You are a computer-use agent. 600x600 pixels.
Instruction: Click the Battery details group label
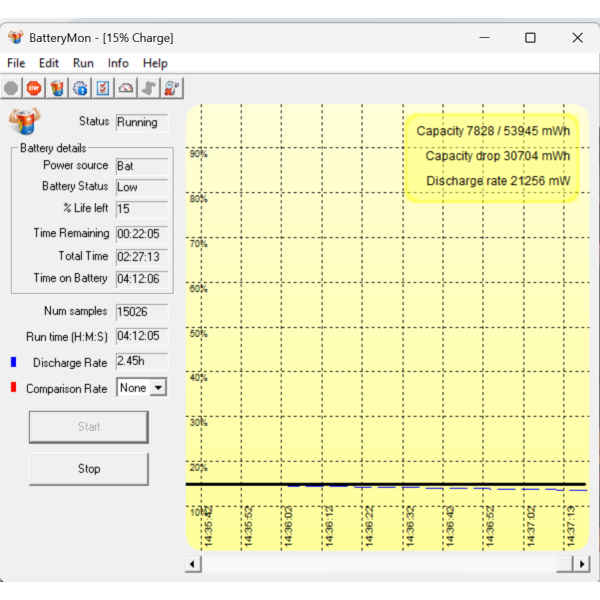(53, 148)
